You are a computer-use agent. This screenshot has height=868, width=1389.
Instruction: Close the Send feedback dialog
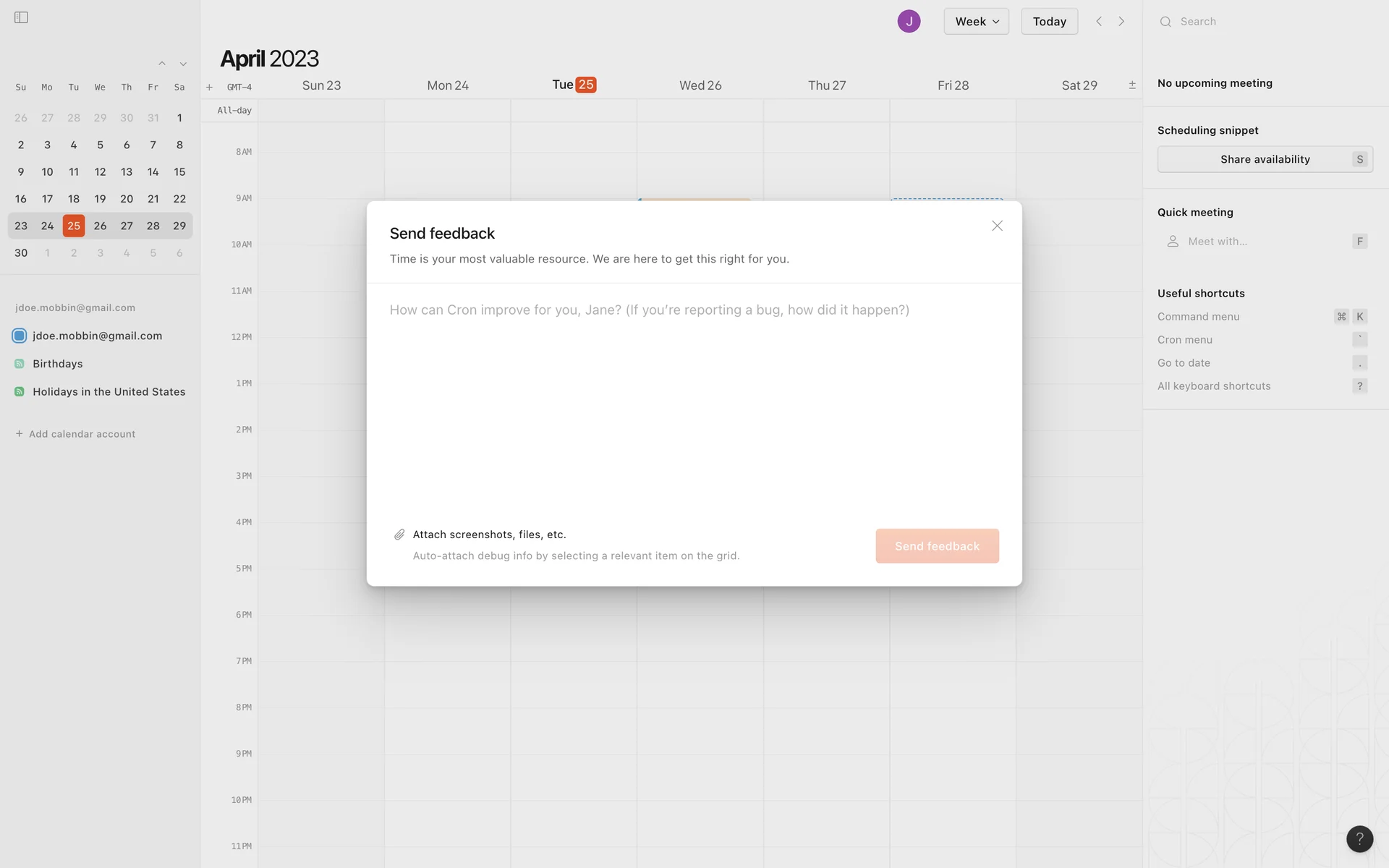coord(997,226)
